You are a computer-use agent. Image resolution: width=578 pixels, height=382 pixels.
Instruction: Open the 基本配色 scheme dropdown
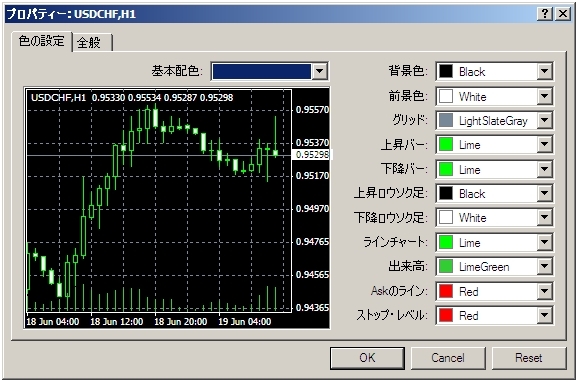click(x=320, y=71)
